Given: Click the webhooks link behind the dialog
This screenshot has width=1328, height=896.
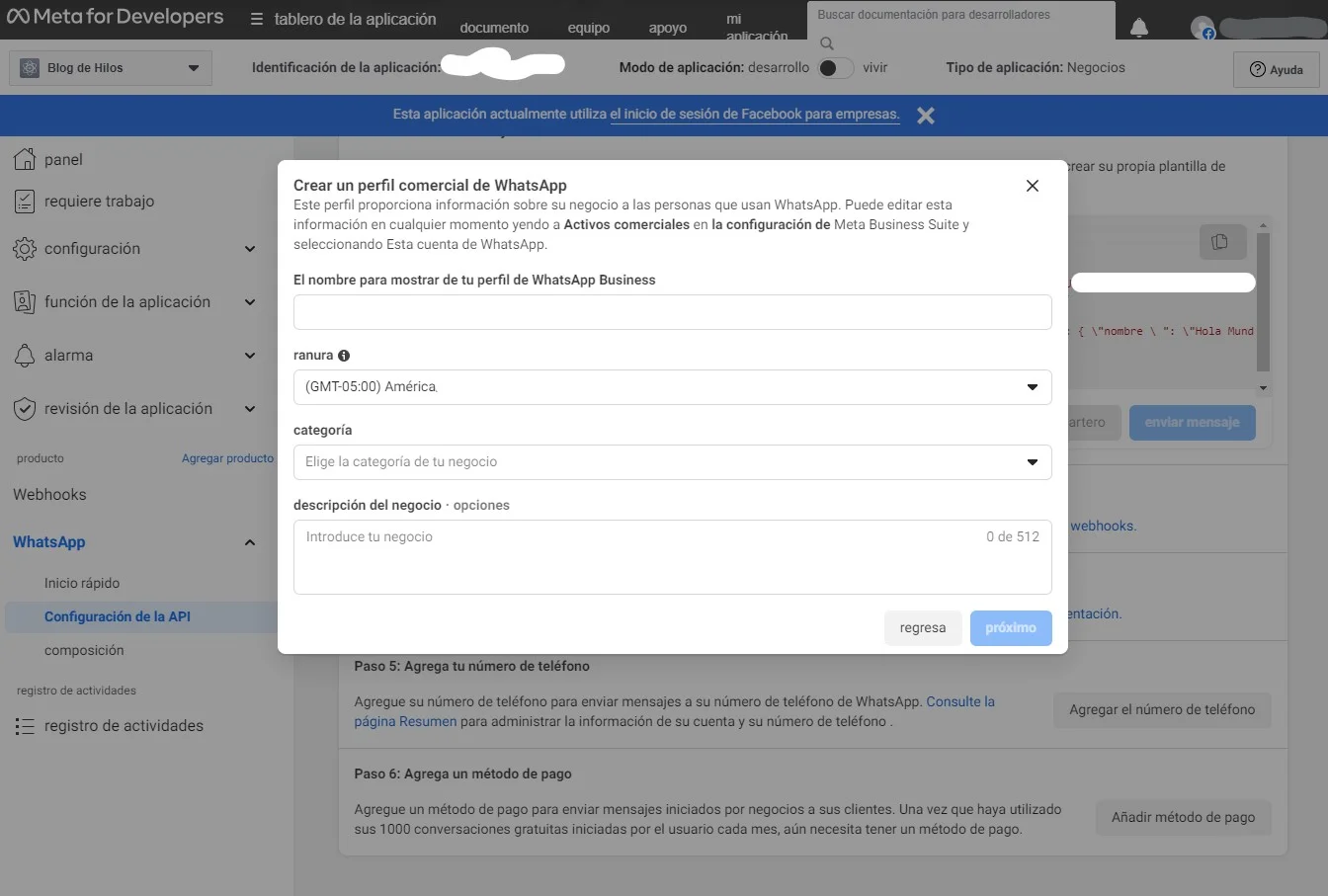Looking at the screenshot, I should (1103, 527).
